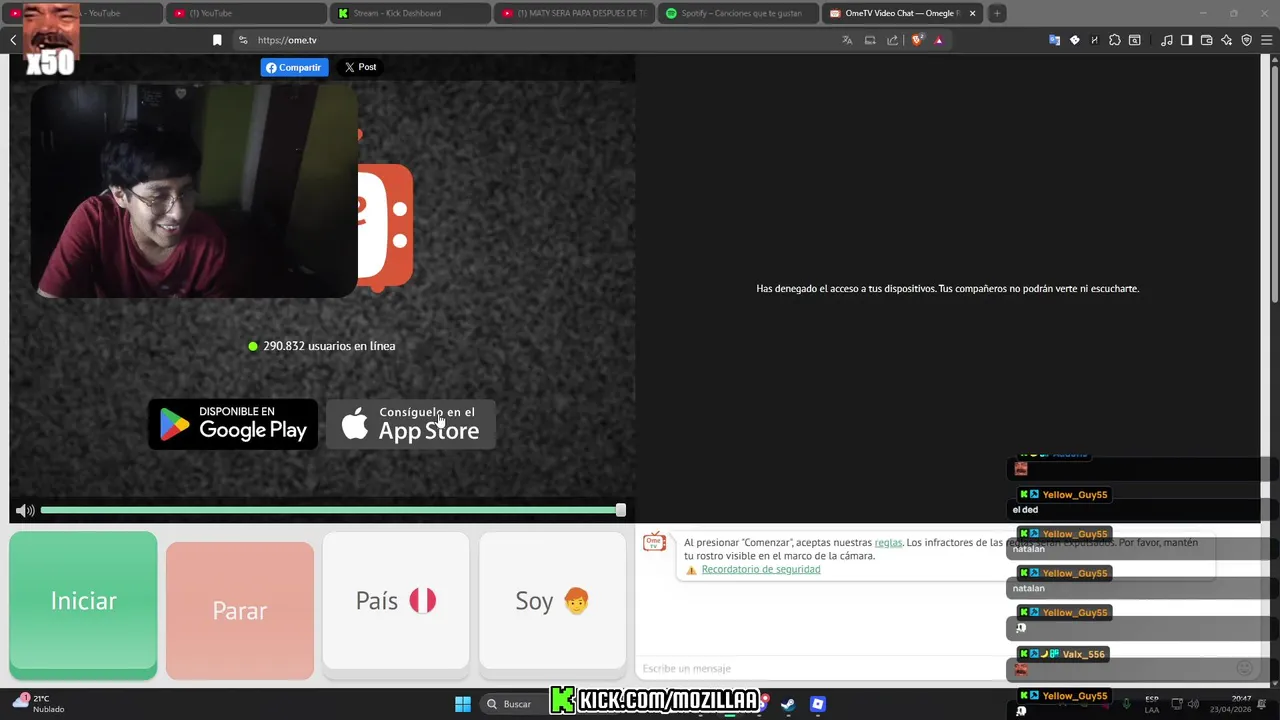1280x720 pixels.
Task: Open the País country selector
Action: 396,600
